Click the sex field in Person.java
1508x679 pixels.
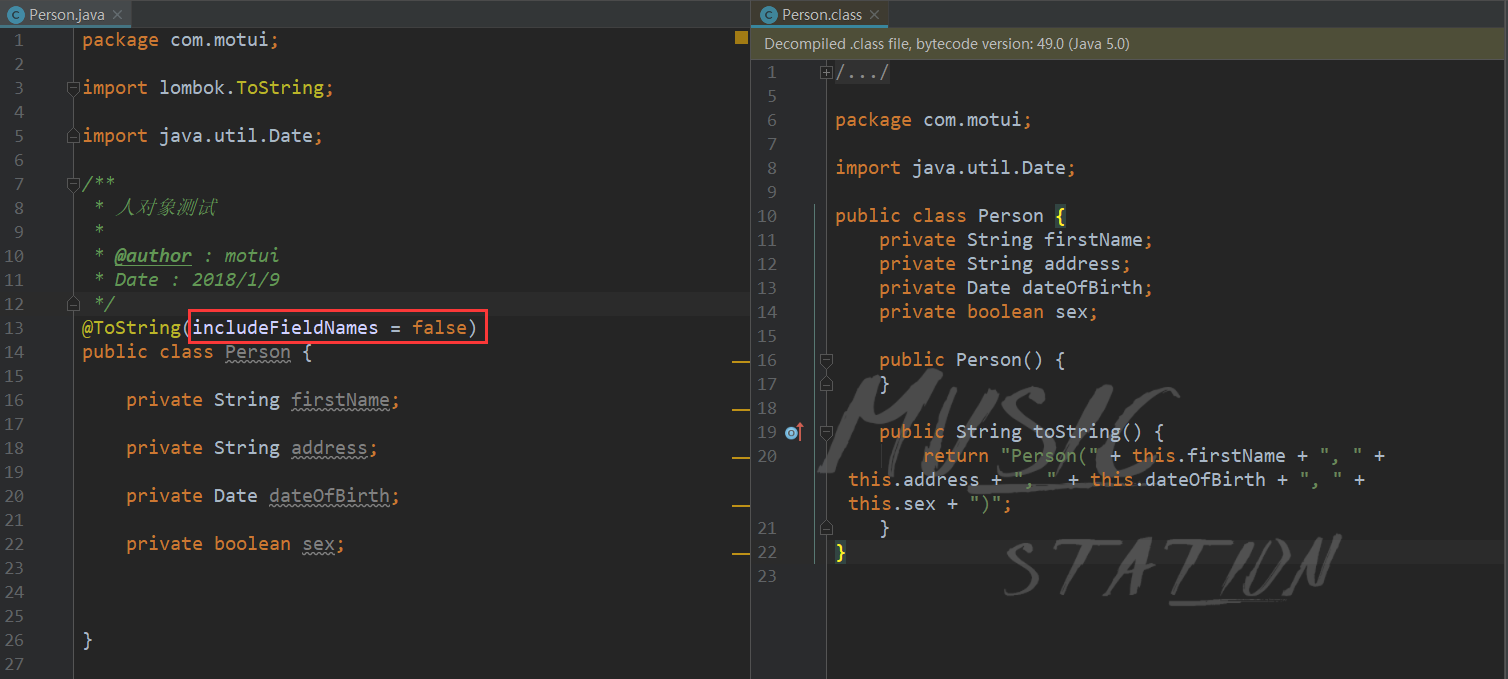tap(318, 544)
